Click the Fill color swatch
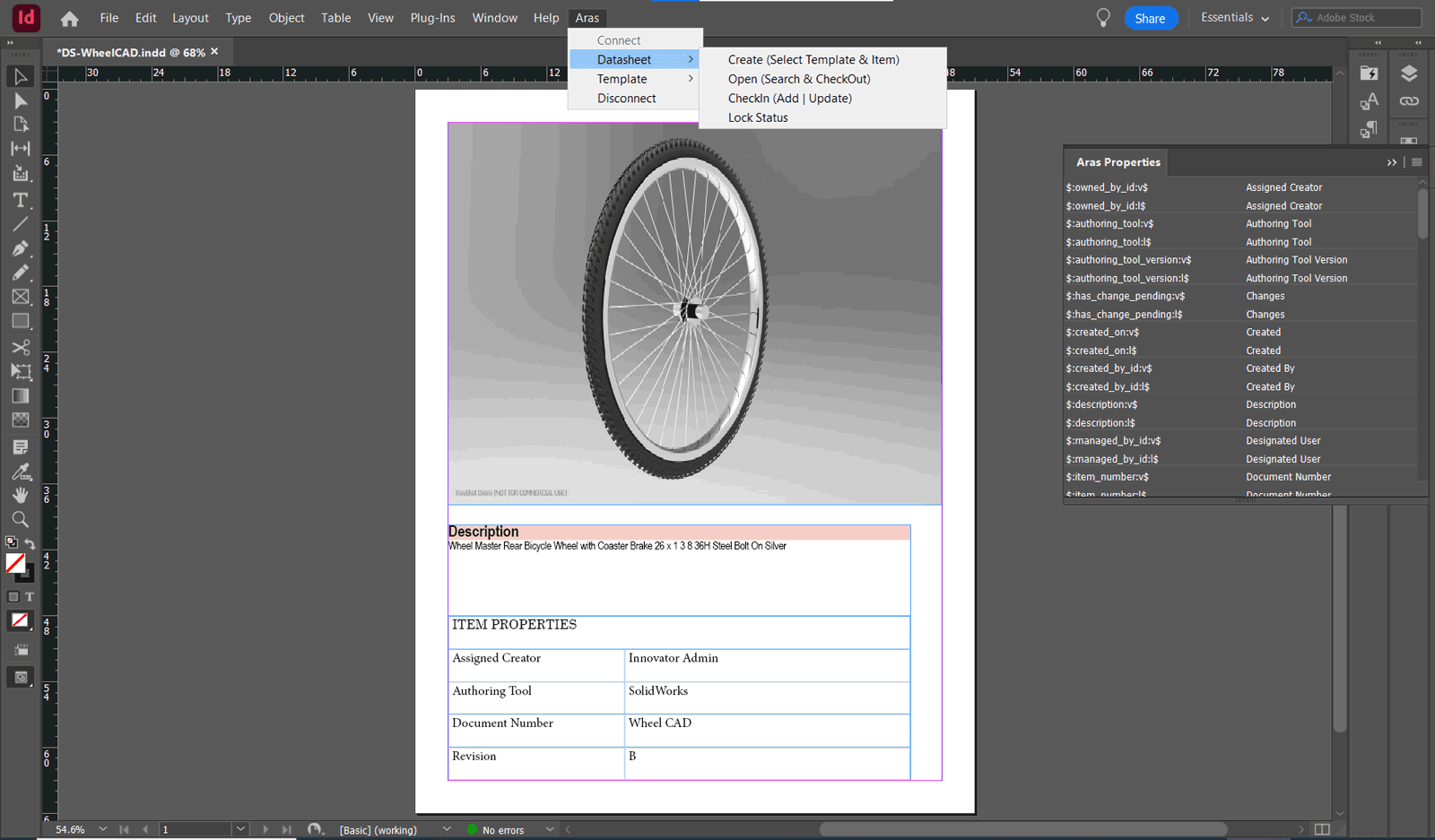Viewport: 1435px width, 840px height. 15,563
